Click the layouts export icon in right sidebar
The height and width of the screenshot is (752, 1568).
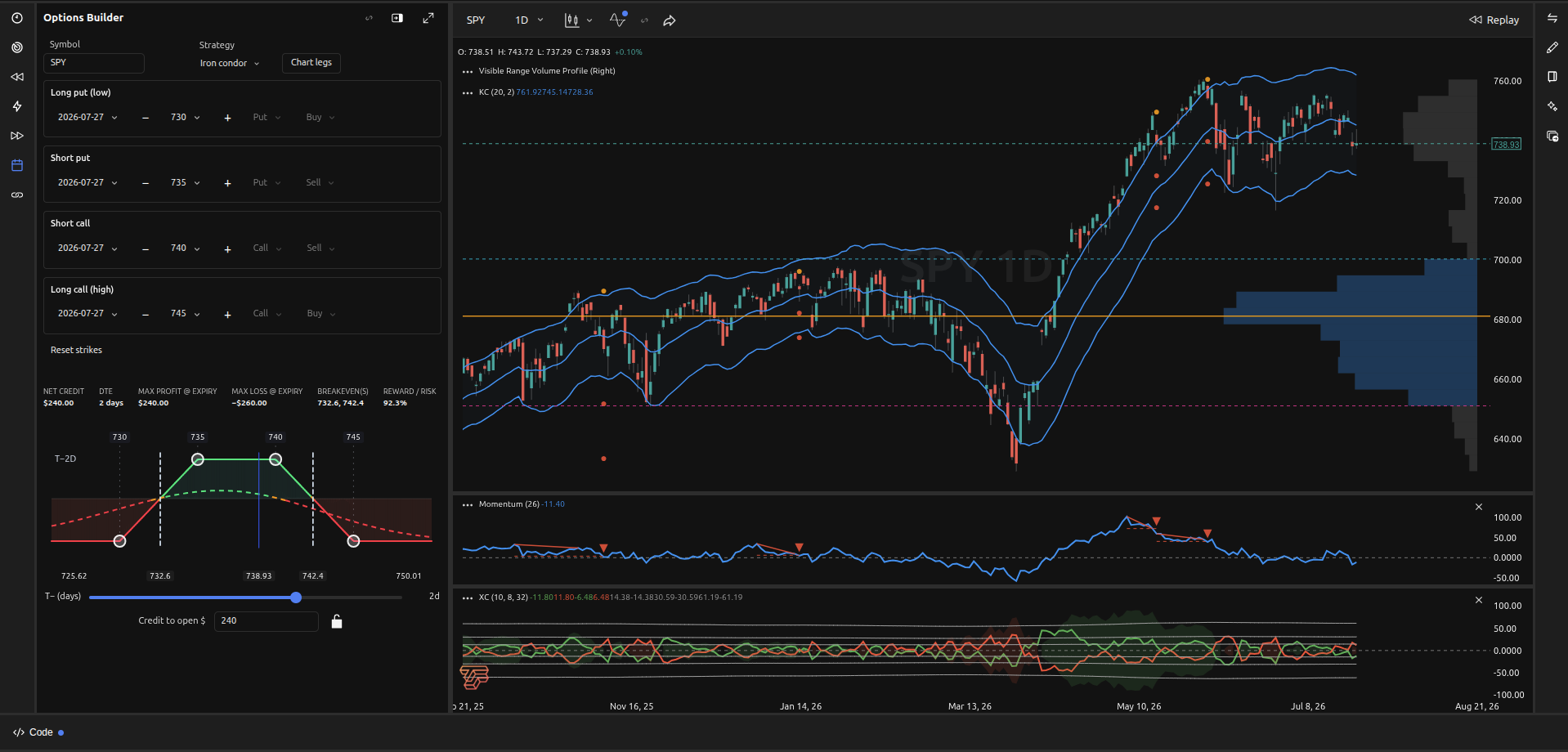(1552, 137)
